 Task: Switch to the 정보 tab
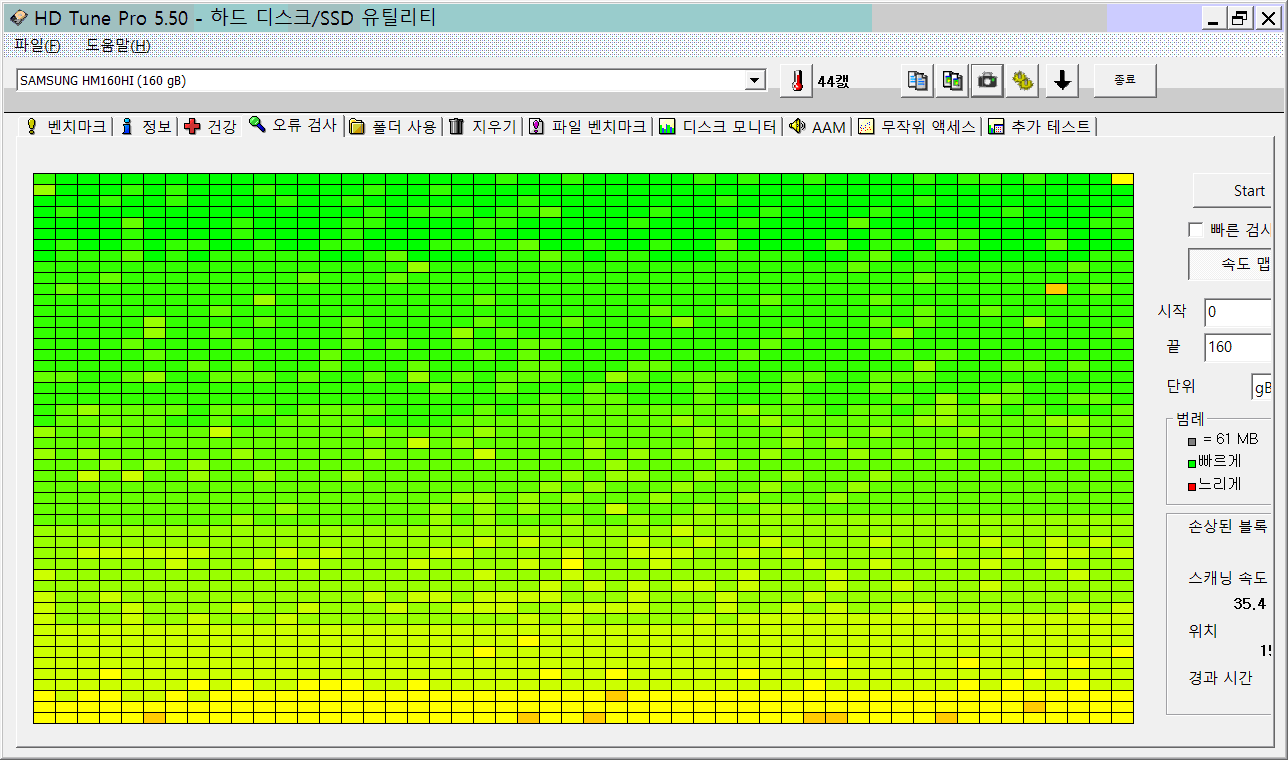[x=146, y=126]
